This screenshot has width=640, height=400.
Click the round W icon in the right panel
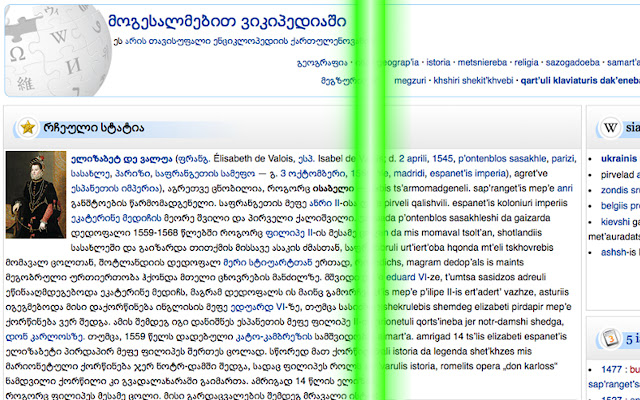pos(610,128)
